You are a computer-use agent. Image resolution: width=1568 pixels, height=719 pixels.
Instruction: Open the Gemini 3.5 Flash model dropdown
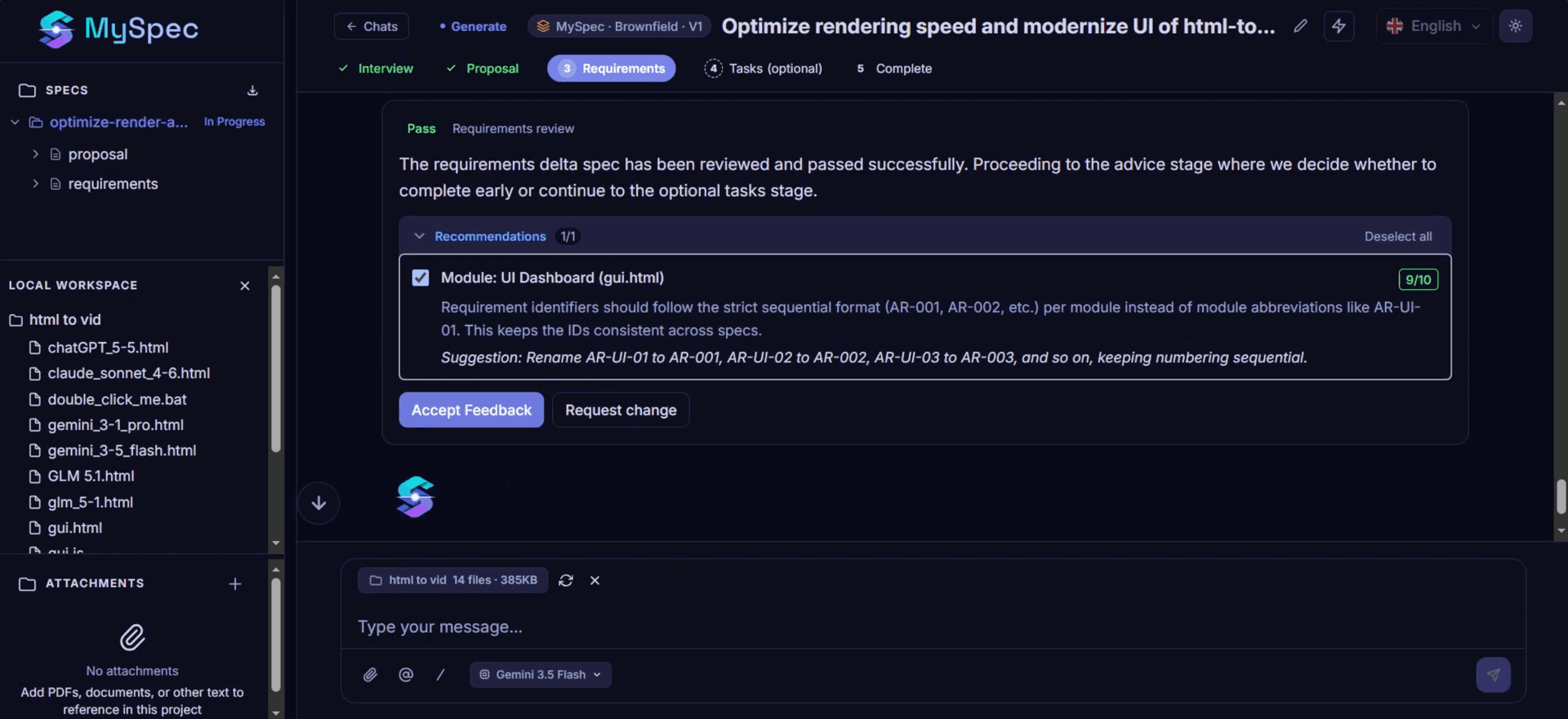pyautogui.click(x=541, y=675)
